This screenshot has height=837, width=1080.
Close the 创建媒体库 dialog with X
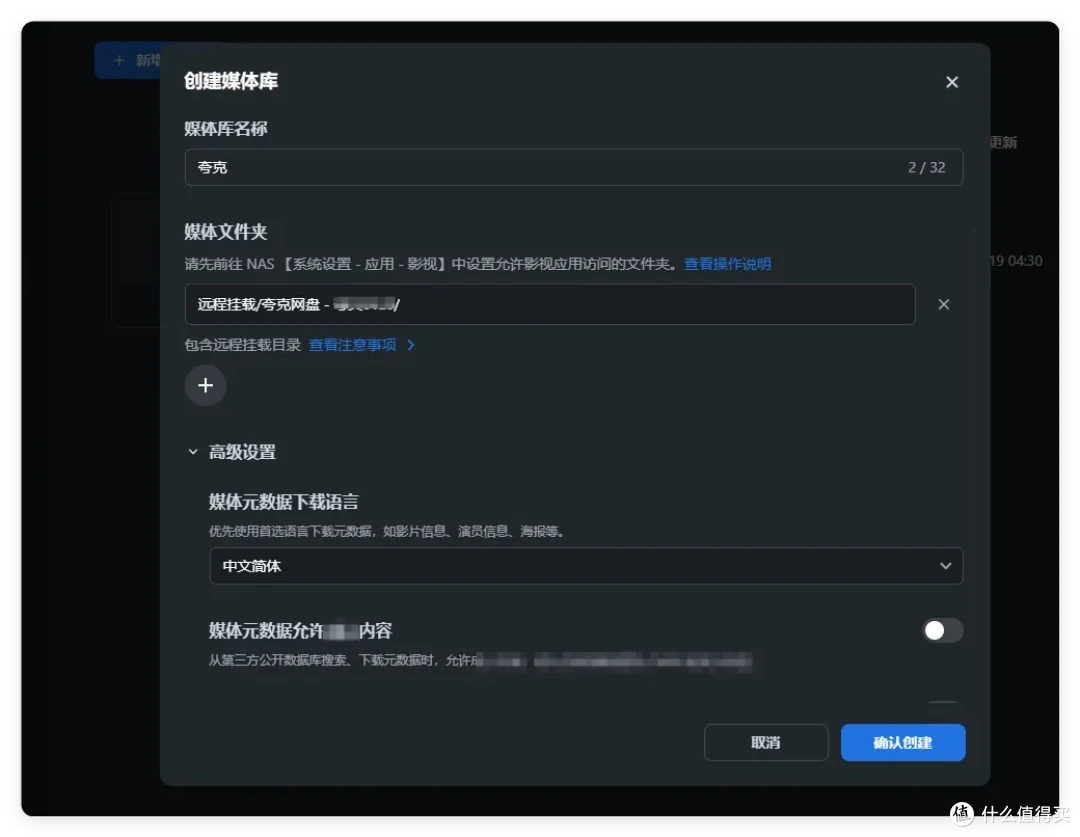(x=951, y=82)
